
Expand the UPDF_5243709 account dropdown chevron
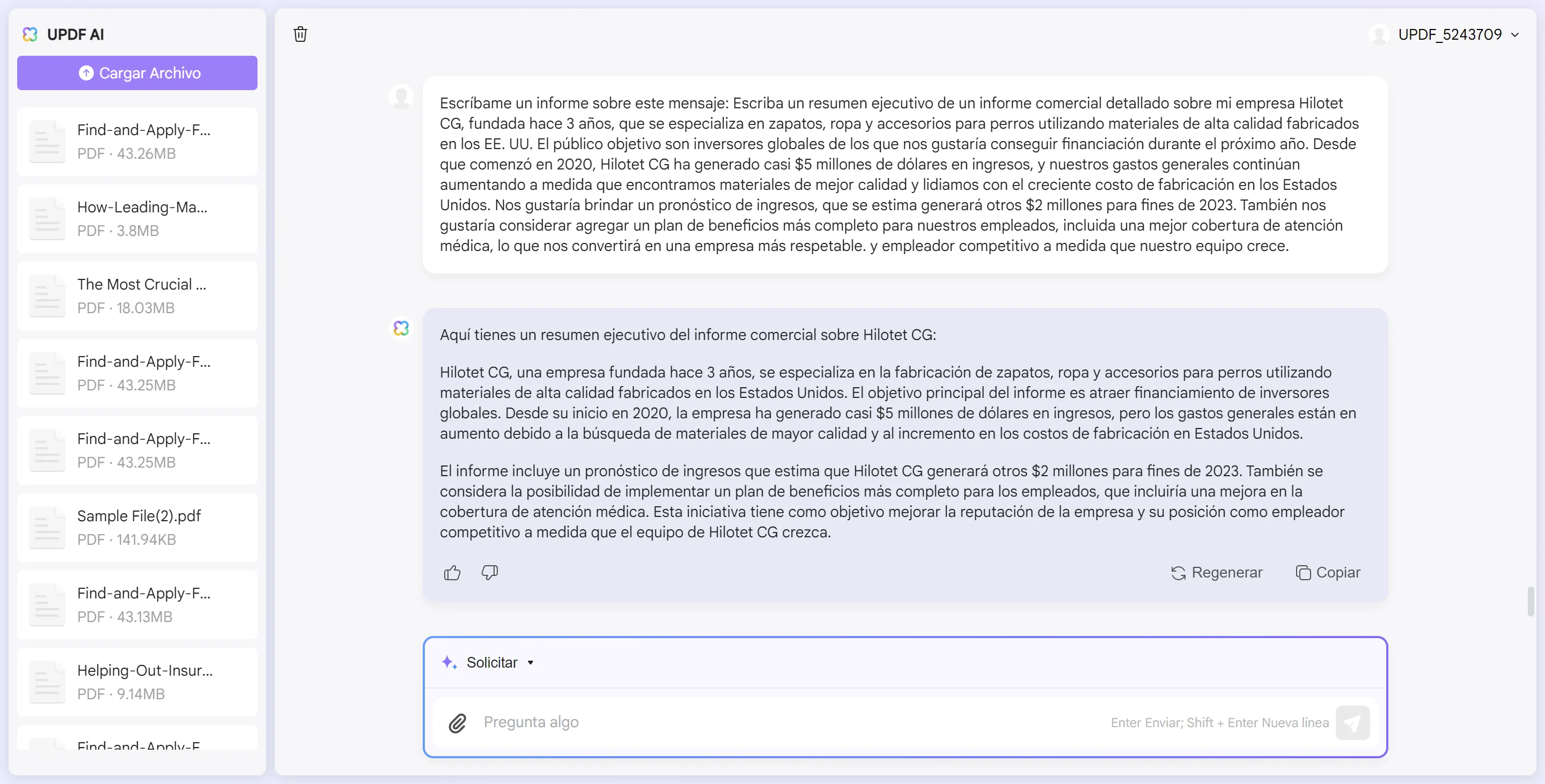pos(1515,35)
